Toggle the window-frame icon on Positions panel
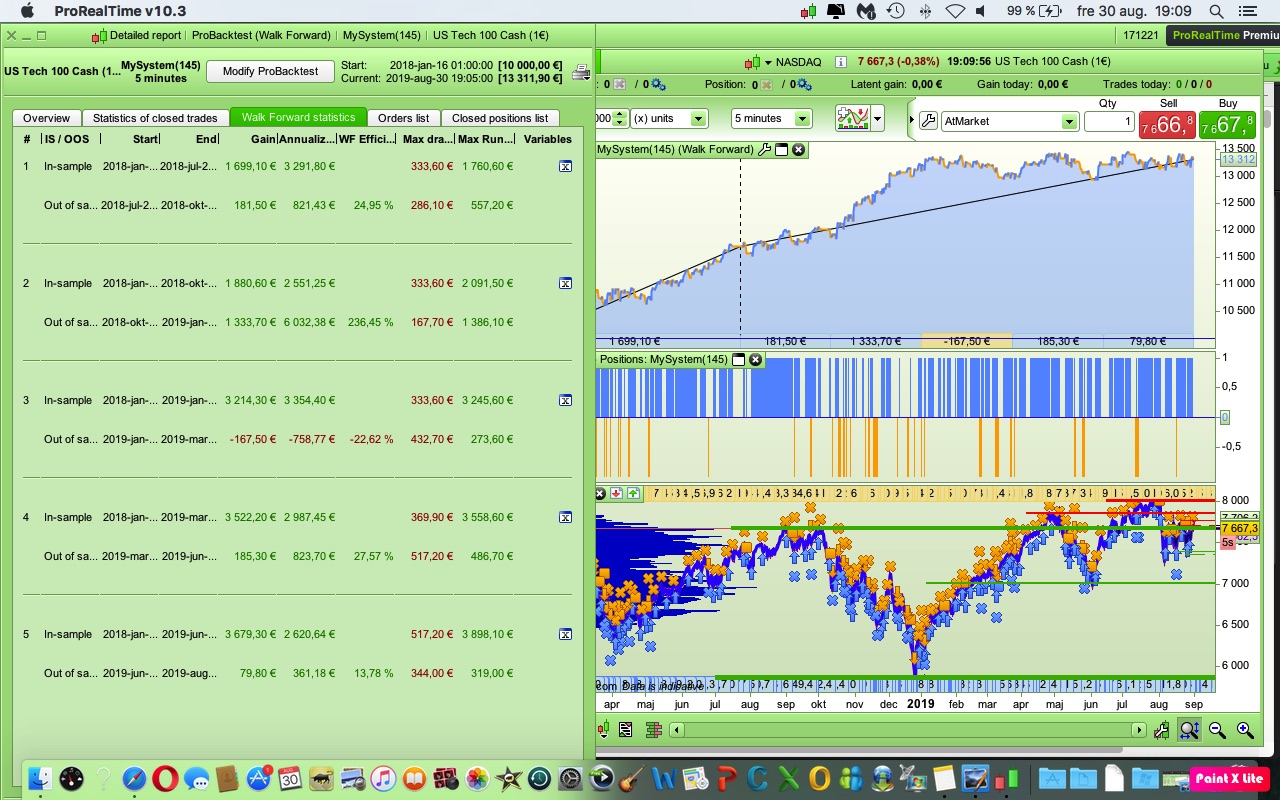Screen dimensions: 1280x800 [x=739, y=360]
